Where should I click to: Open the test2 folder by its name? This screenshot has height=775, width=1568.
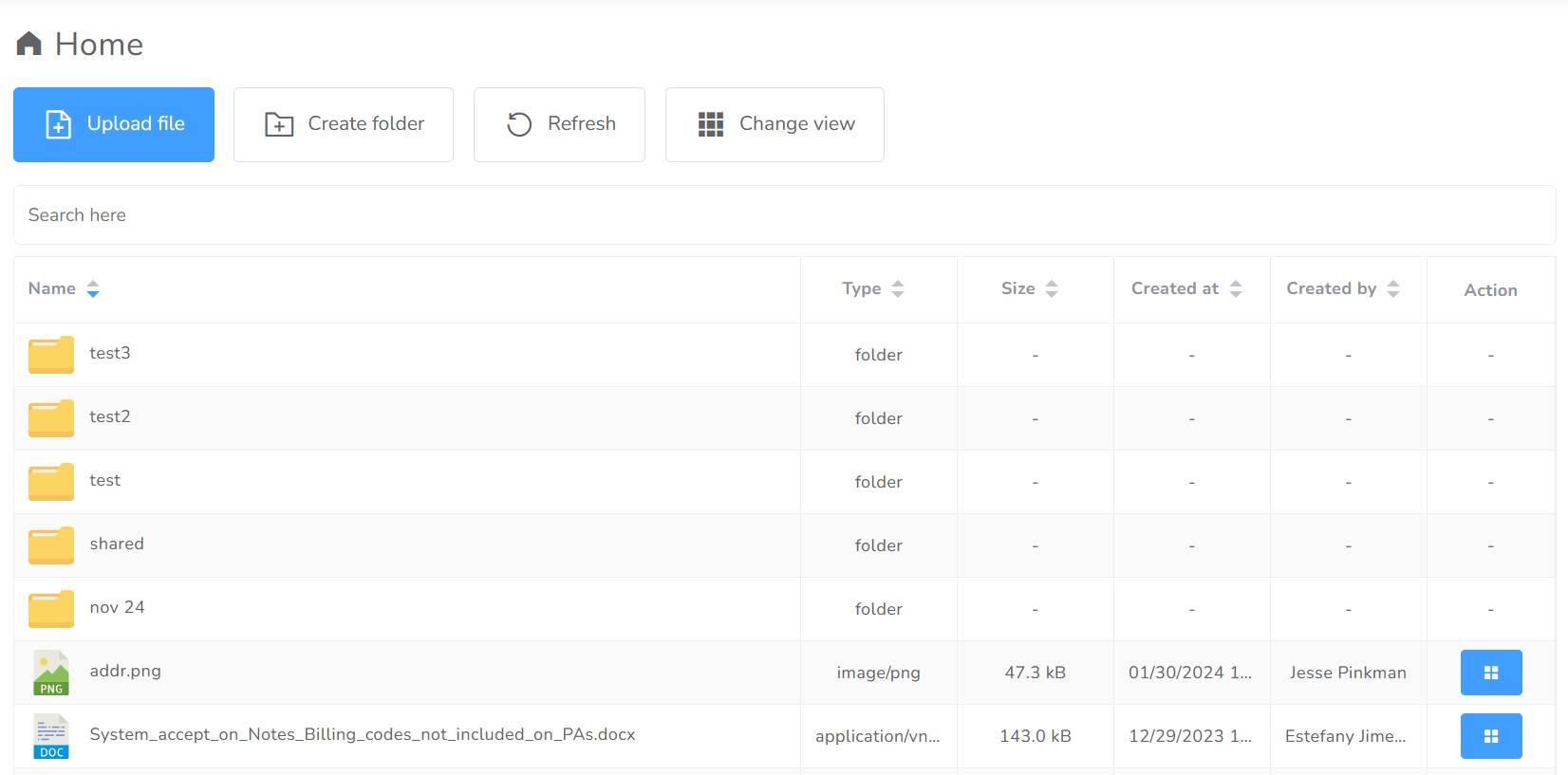(110, 416)
